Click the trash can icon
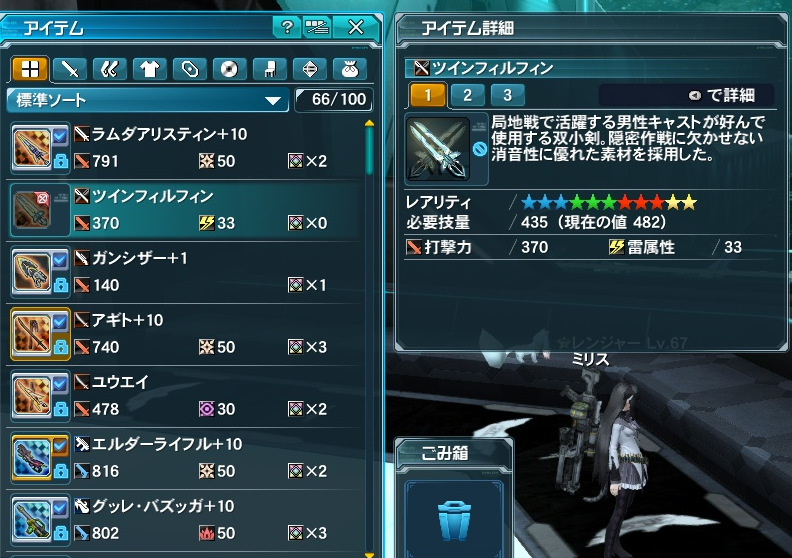 coord(454,520)
